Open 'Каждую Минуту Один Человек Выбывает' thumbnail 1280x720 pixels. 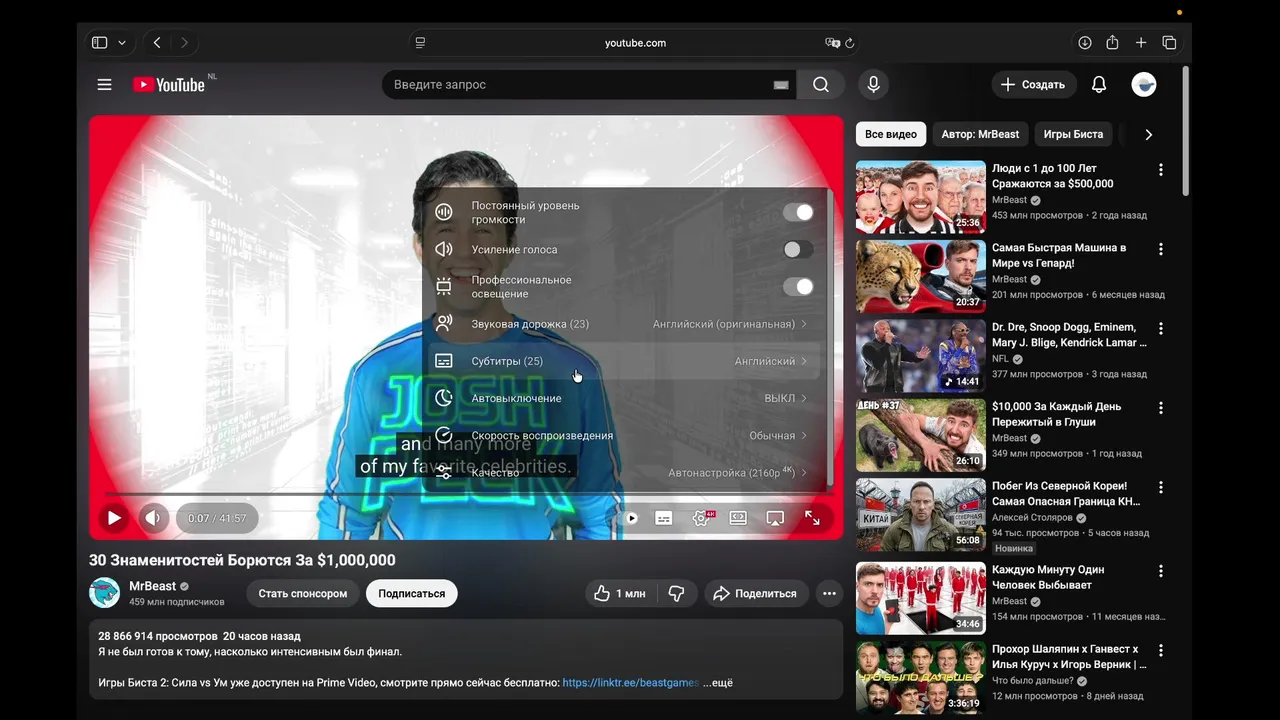921,598
